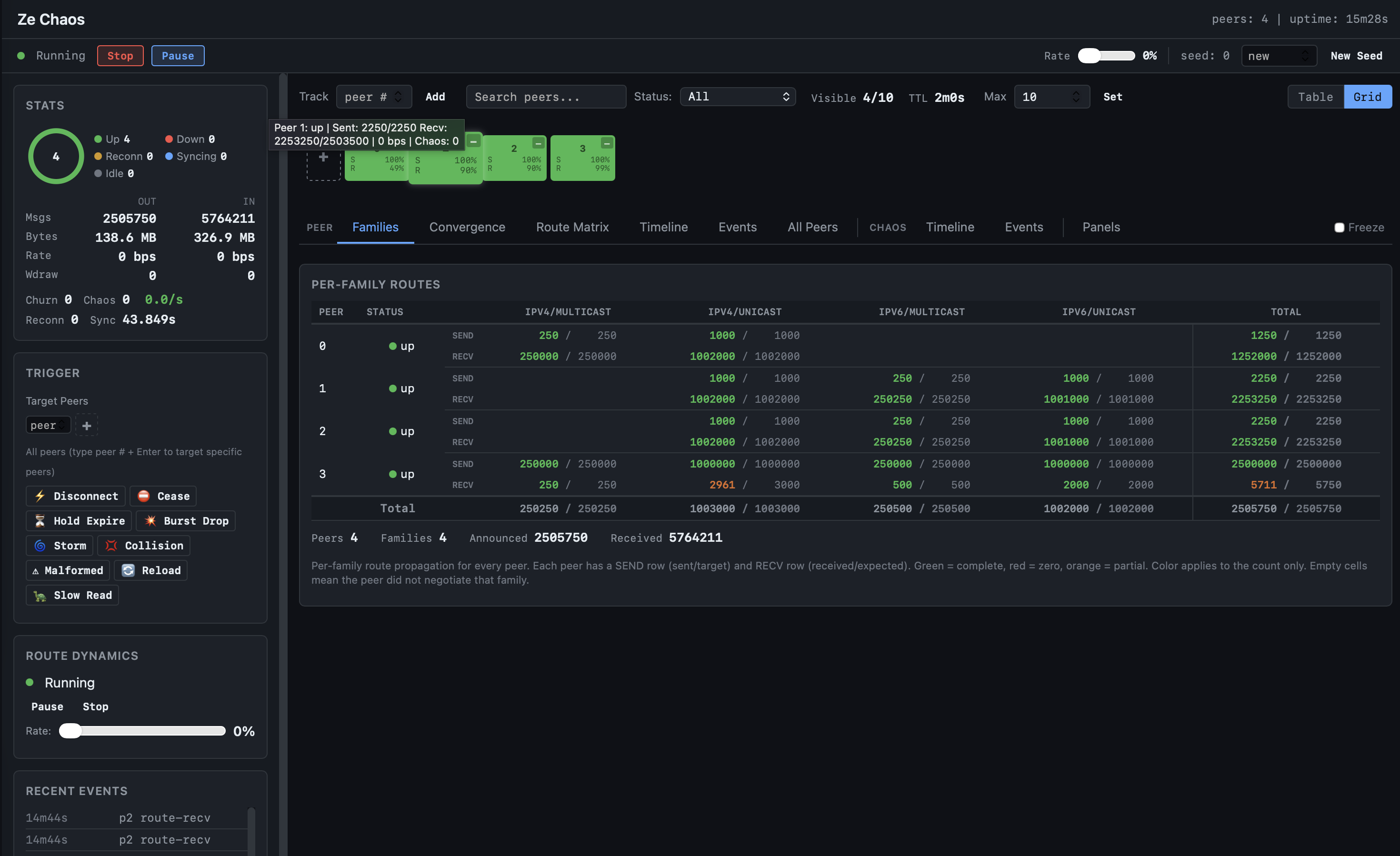
Task: Click the TOTAL column header
Action: [x=1286, y=312]
